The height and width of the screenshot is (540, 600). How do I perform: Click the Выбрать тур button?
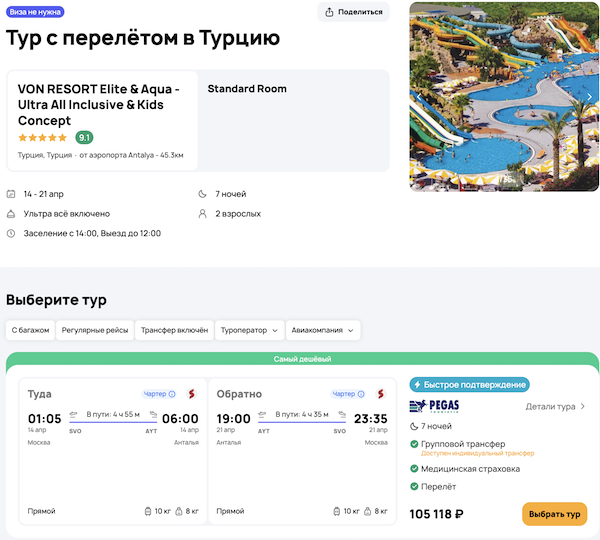coord(554,514)
